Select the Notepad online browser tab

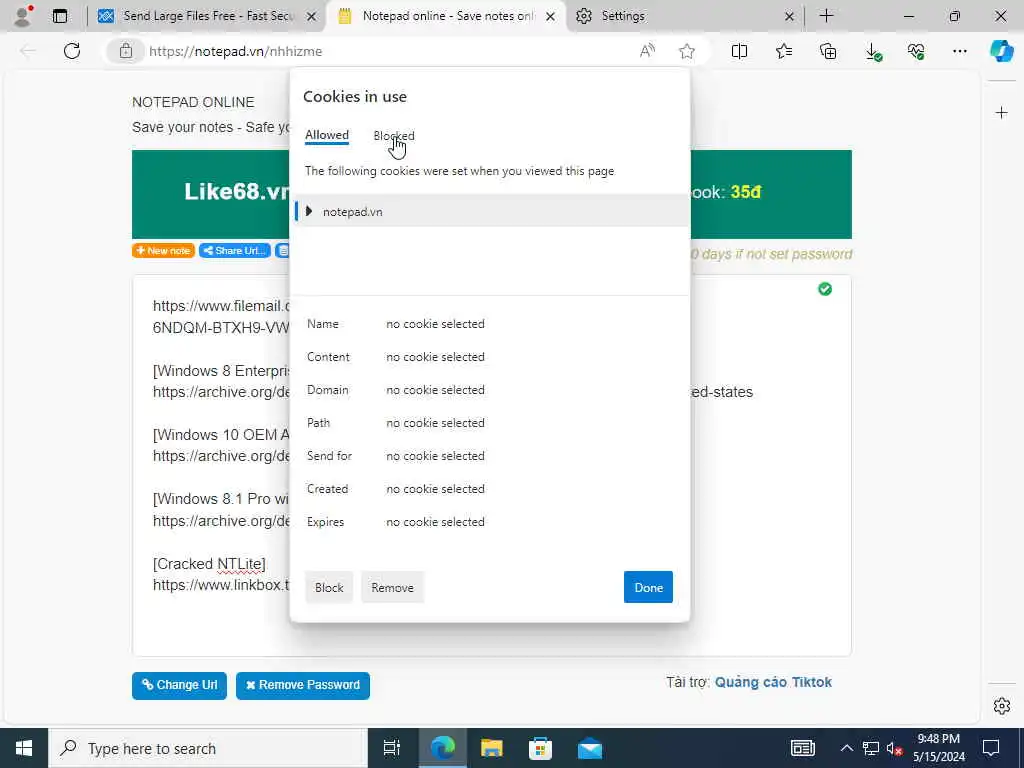448,16
